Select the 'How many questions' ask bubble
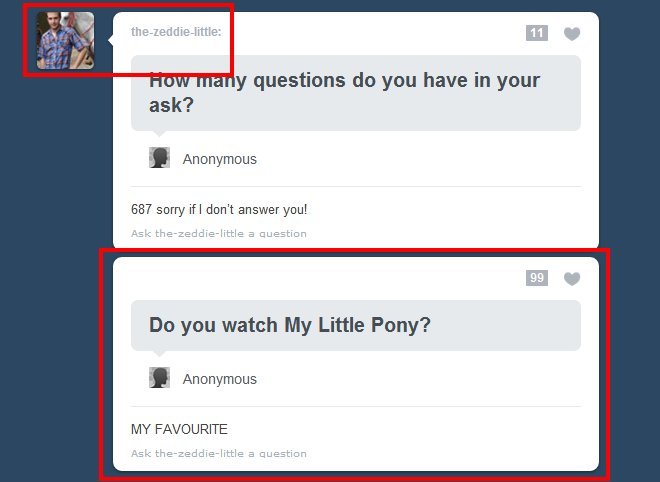 [x=356, y=93]
